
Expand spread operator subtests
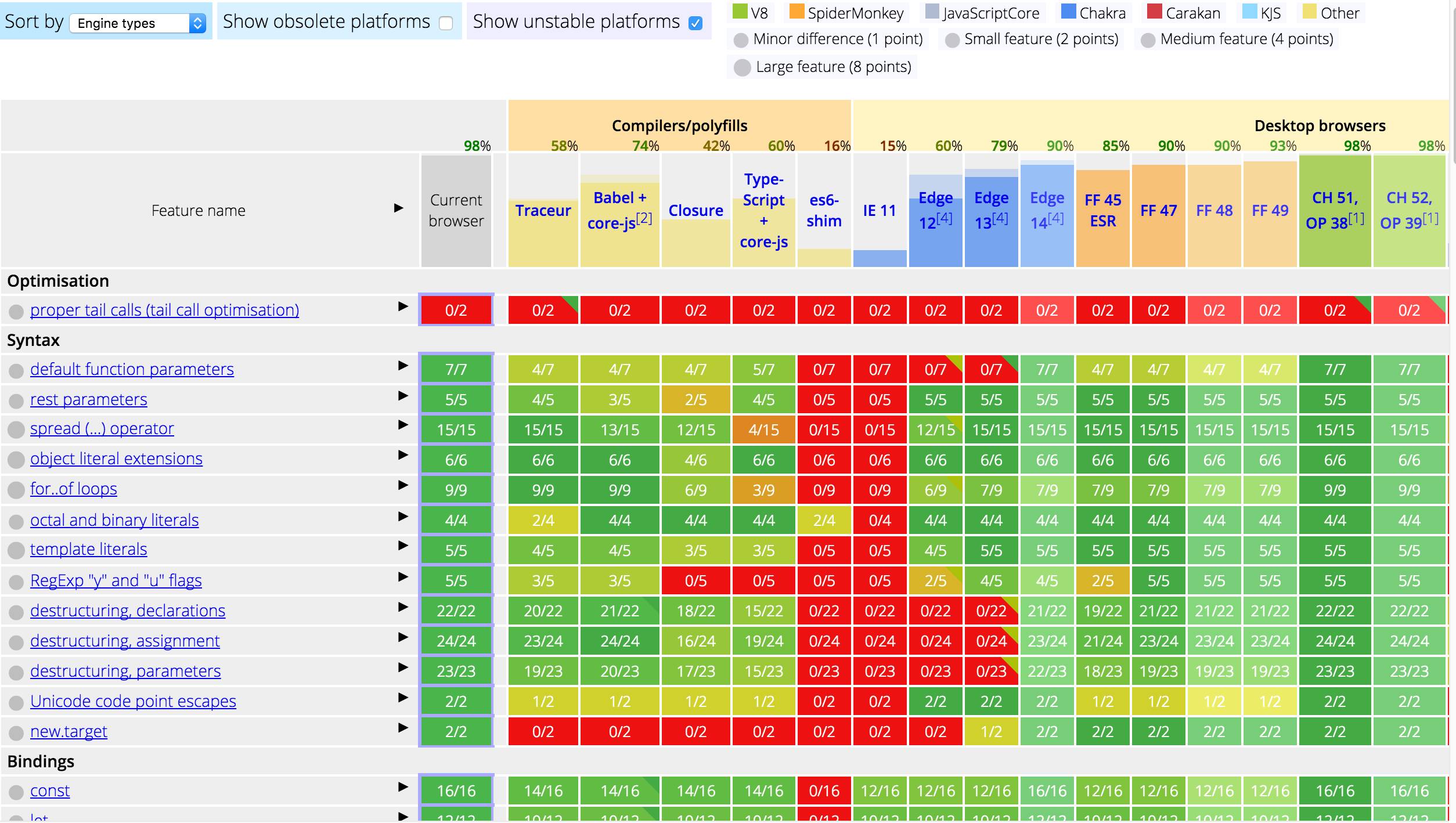pyautogui.click(x=403, y=425)
